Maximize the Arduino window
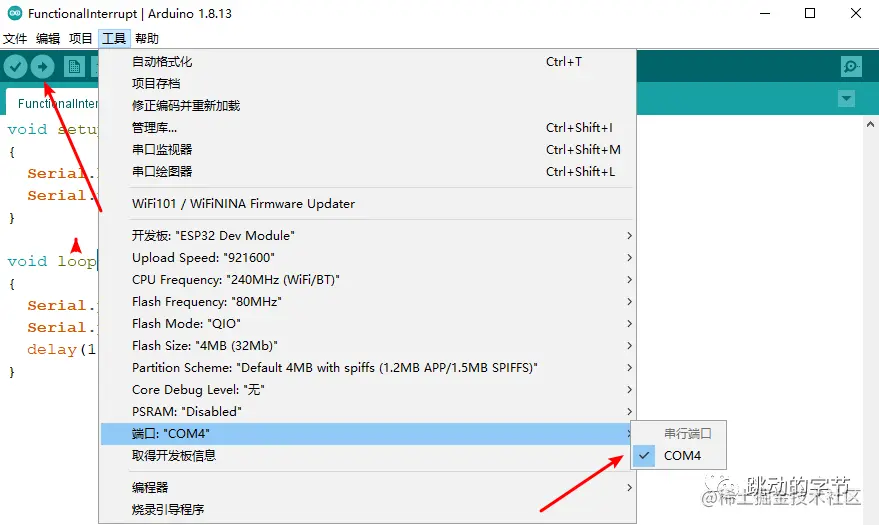The height and width of the screenshot is (525, 879). 810,13
